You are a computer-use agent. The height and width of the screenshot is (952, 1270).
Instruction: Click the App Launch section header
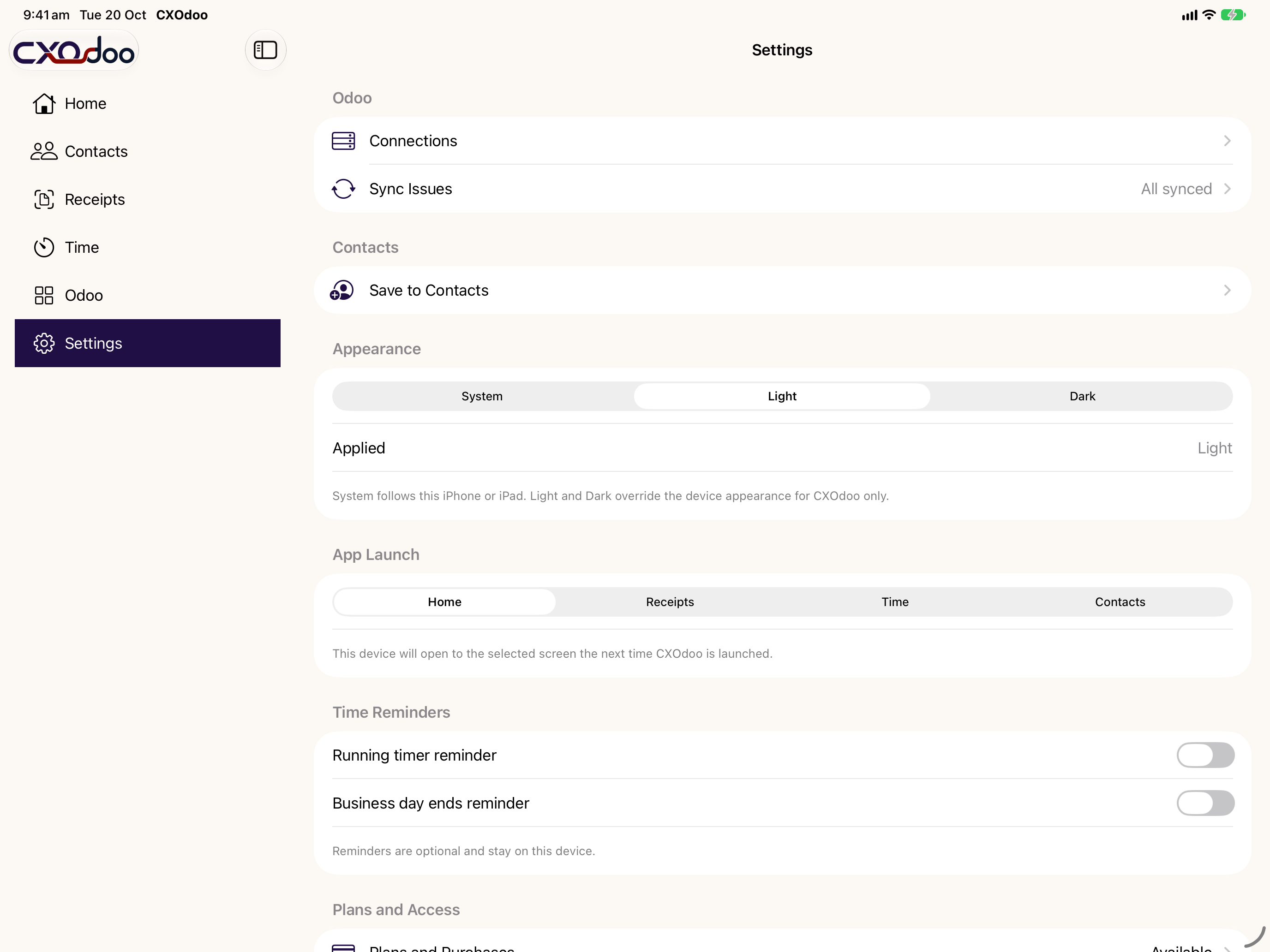(x=376, y=554)
